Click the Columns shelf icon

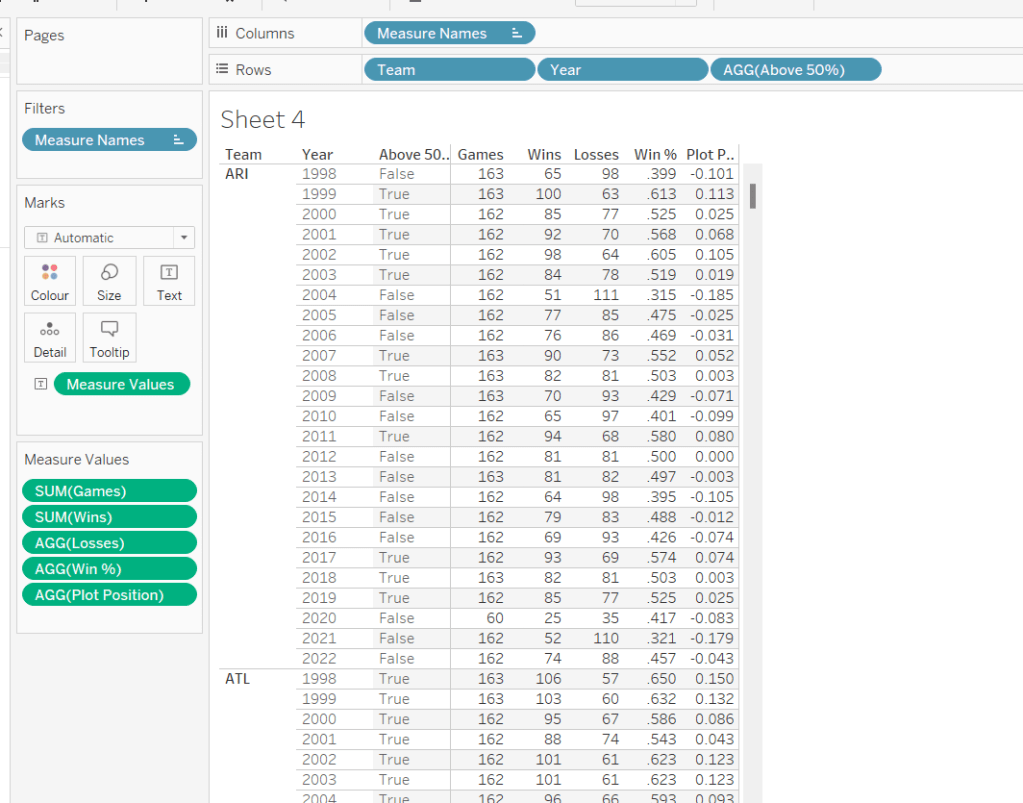tap(222, 33)
